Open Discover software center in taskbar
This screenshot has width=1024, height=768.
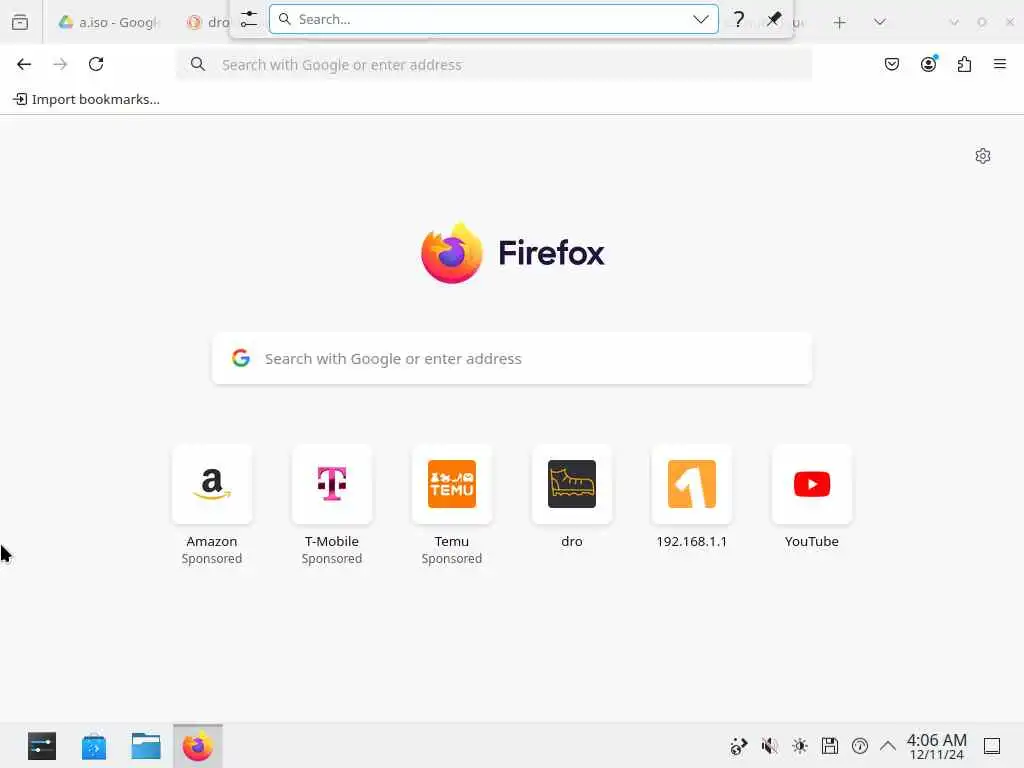pos(93,746)
